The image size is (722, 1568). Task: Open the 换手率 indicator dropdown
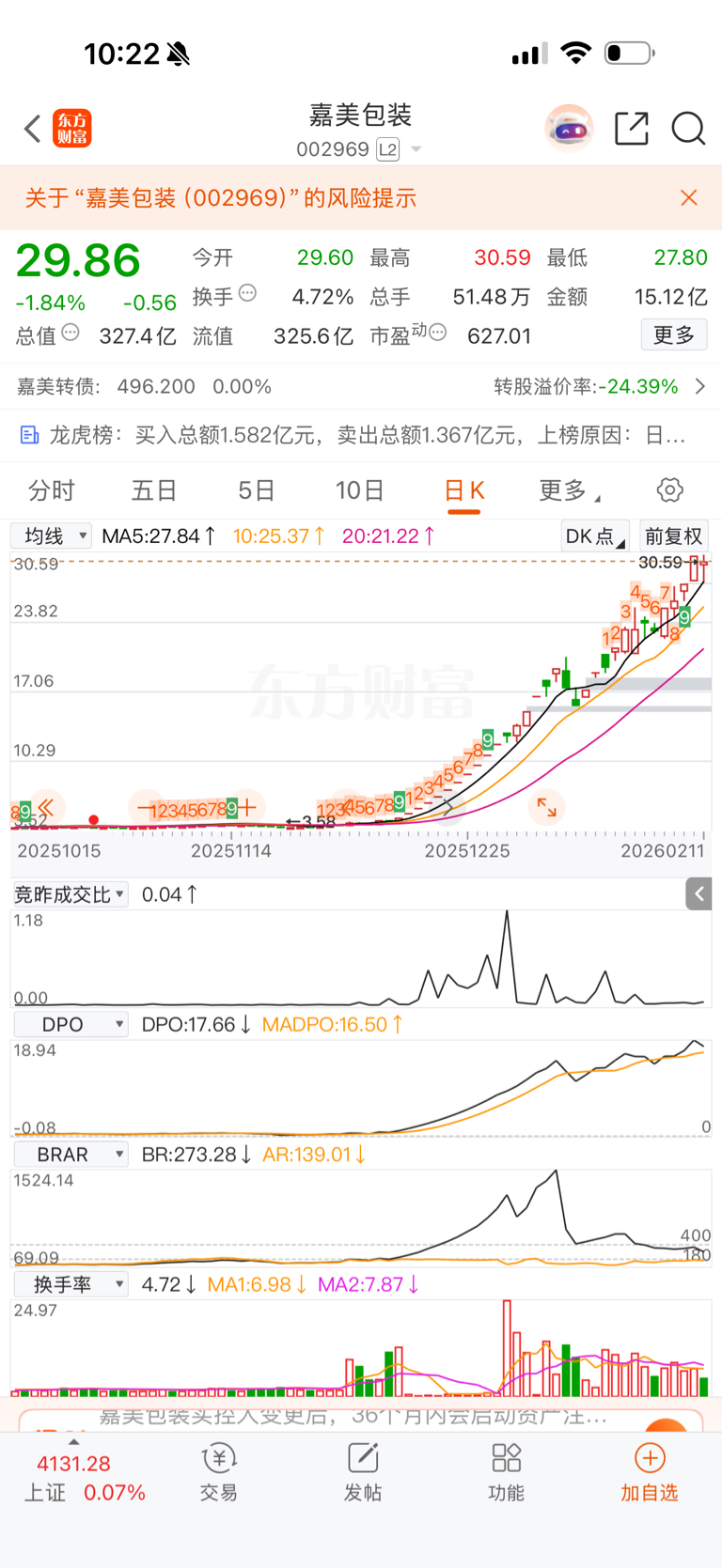(x=70, y=1283)
